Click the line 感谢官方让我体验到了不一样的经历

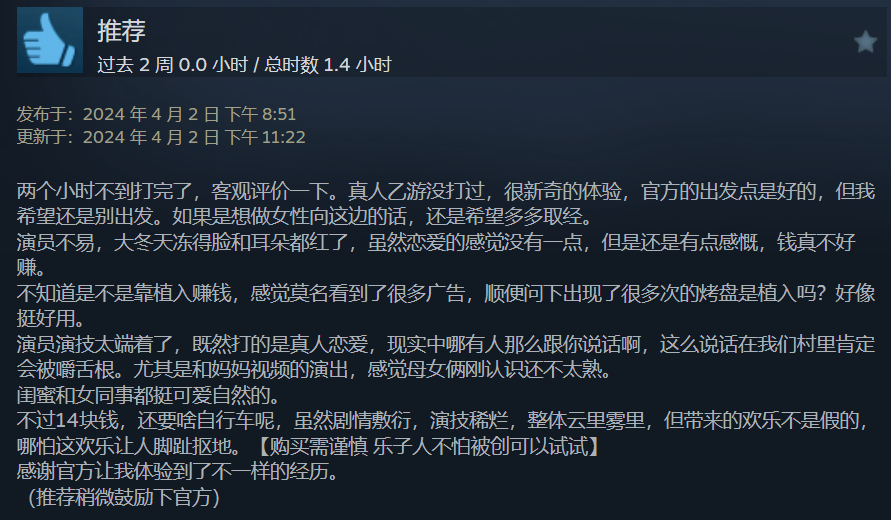click(178, 471)
